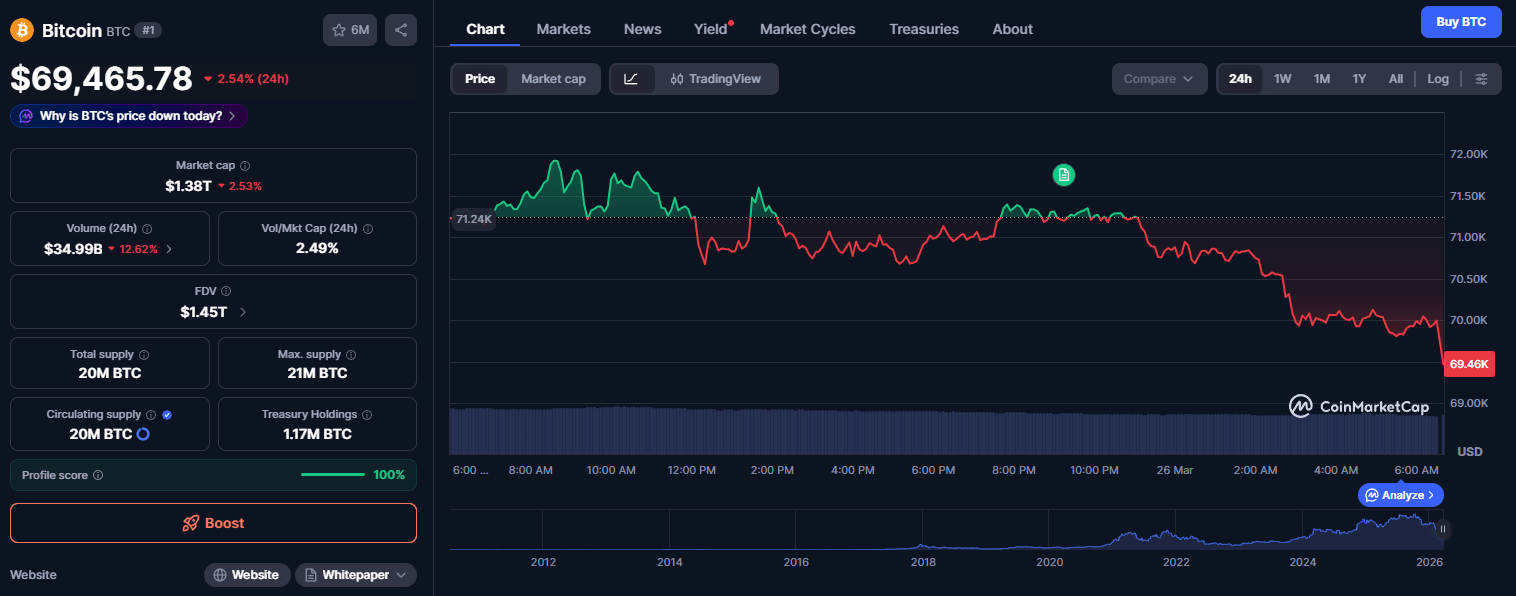Click info icon beside Profile score
This screenshot has width=1516, height=596.
point(98,475)
